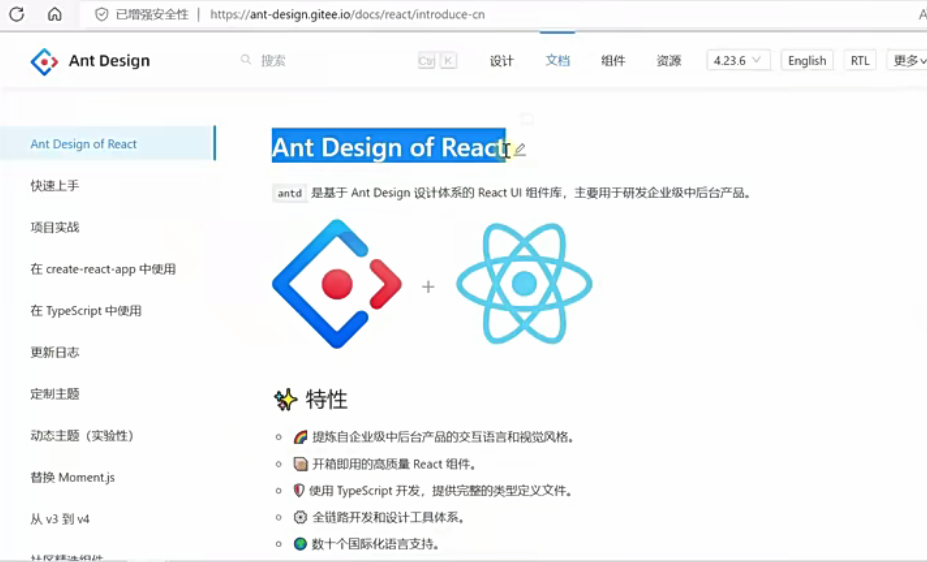
Task: Open the 更多 dropdown menu
Action: click(x=908, y=60)
